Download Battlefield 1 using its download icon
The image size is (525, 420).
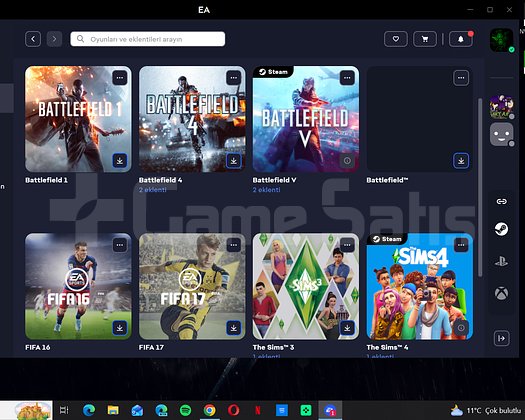[x=120, y=161]
